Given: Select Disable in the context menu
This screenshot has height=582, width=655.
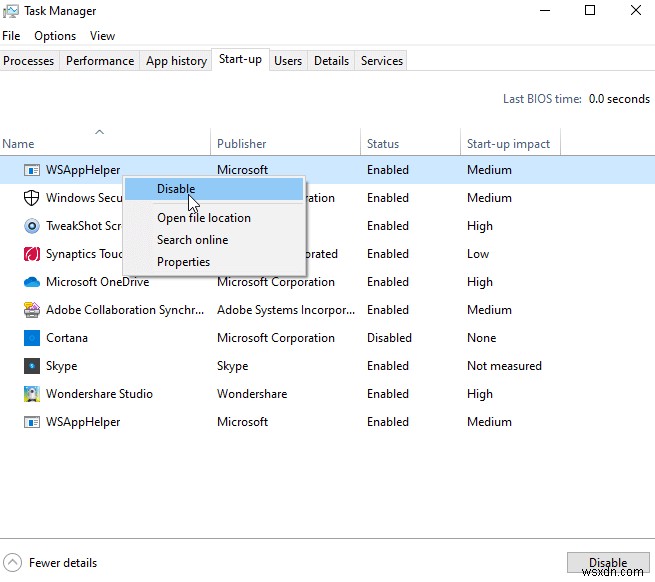Looking at the screenshot, I should coord(214,189).
